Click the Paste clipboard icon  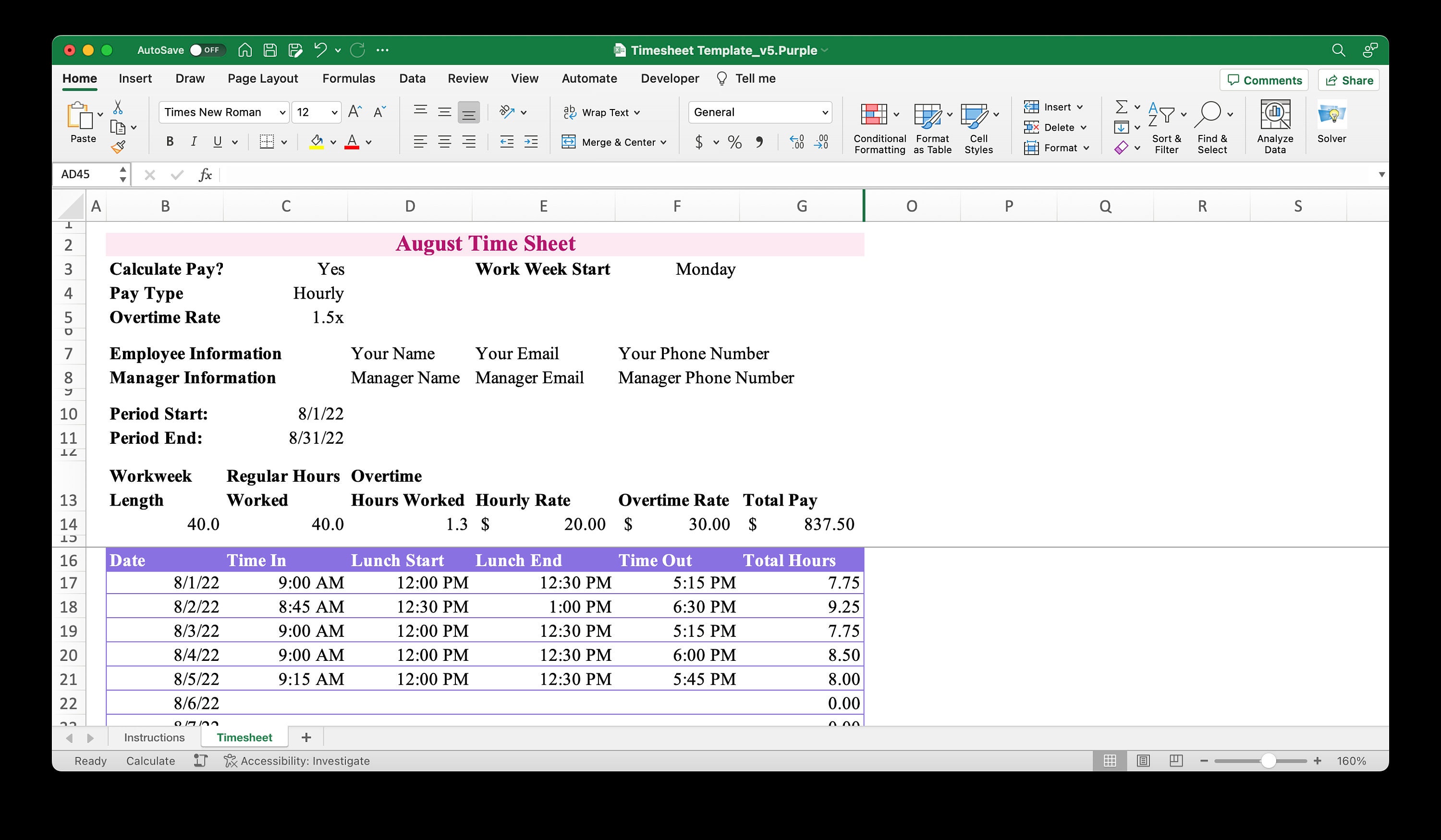tap(81, 116)
